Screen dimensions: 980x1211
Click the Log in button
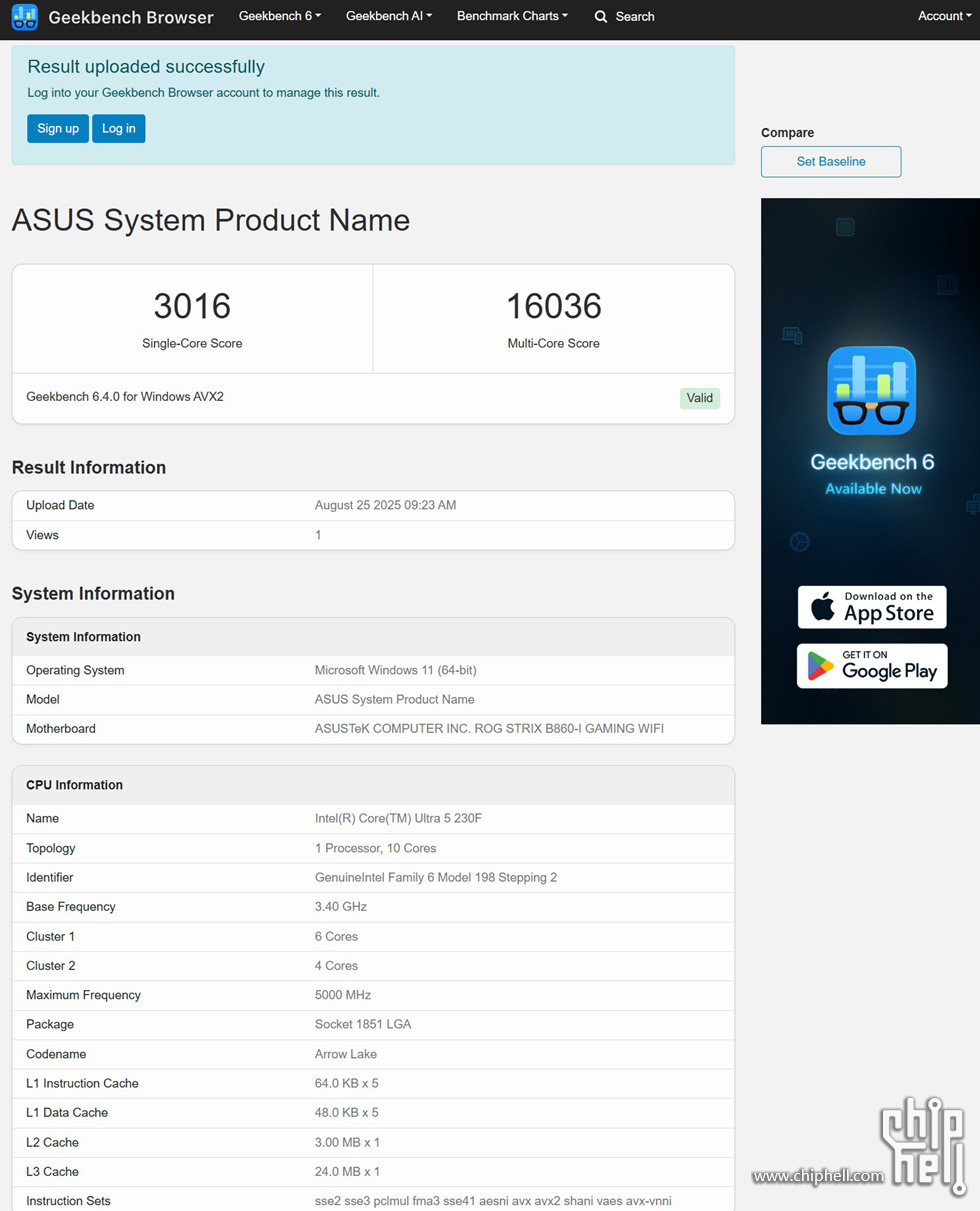(x=119, y=128)
